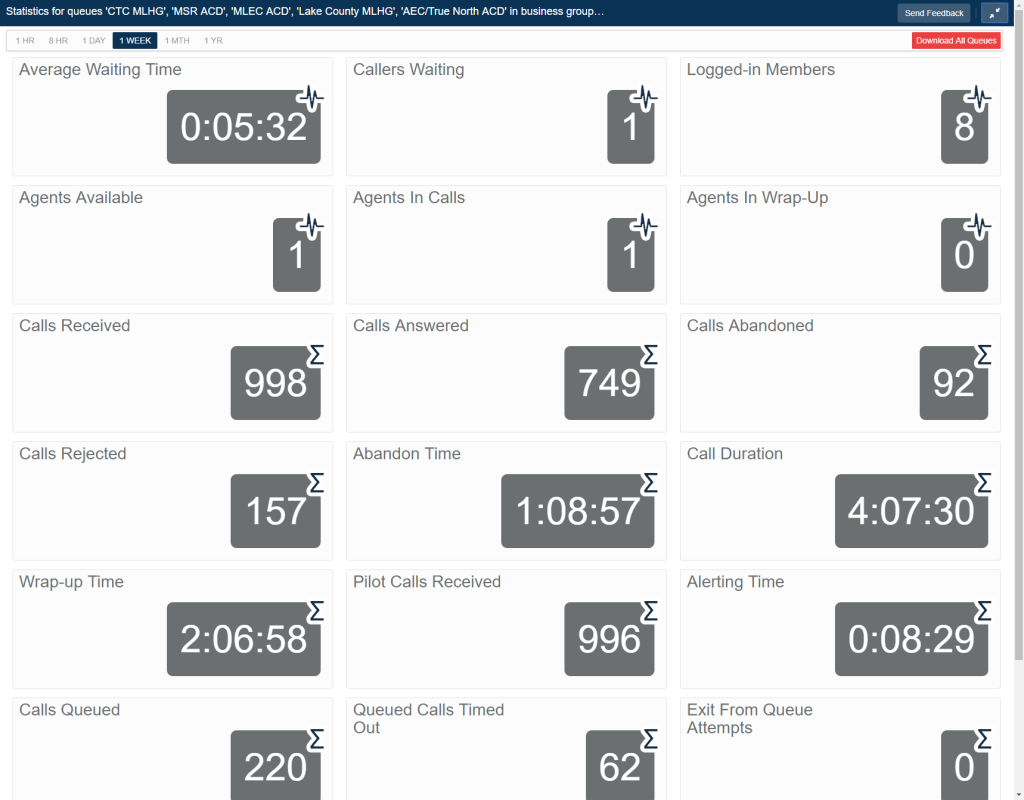Click the 0:05:32 Average Waiting Time value
Viewport: 1024px width, 800px height.
pos(244,127)
